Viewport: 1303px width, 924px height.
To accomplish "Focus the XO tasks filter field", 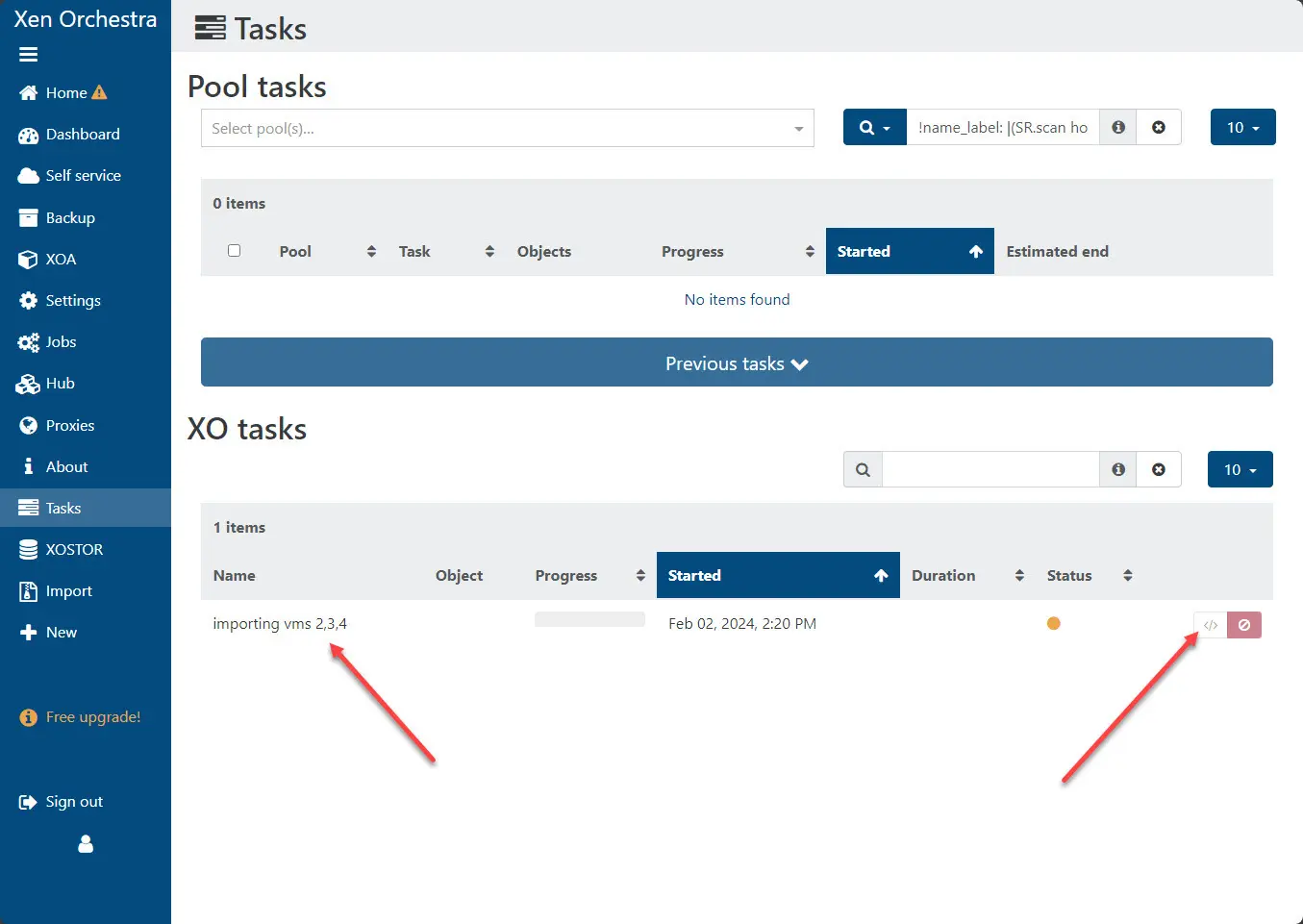I will 990,469.
